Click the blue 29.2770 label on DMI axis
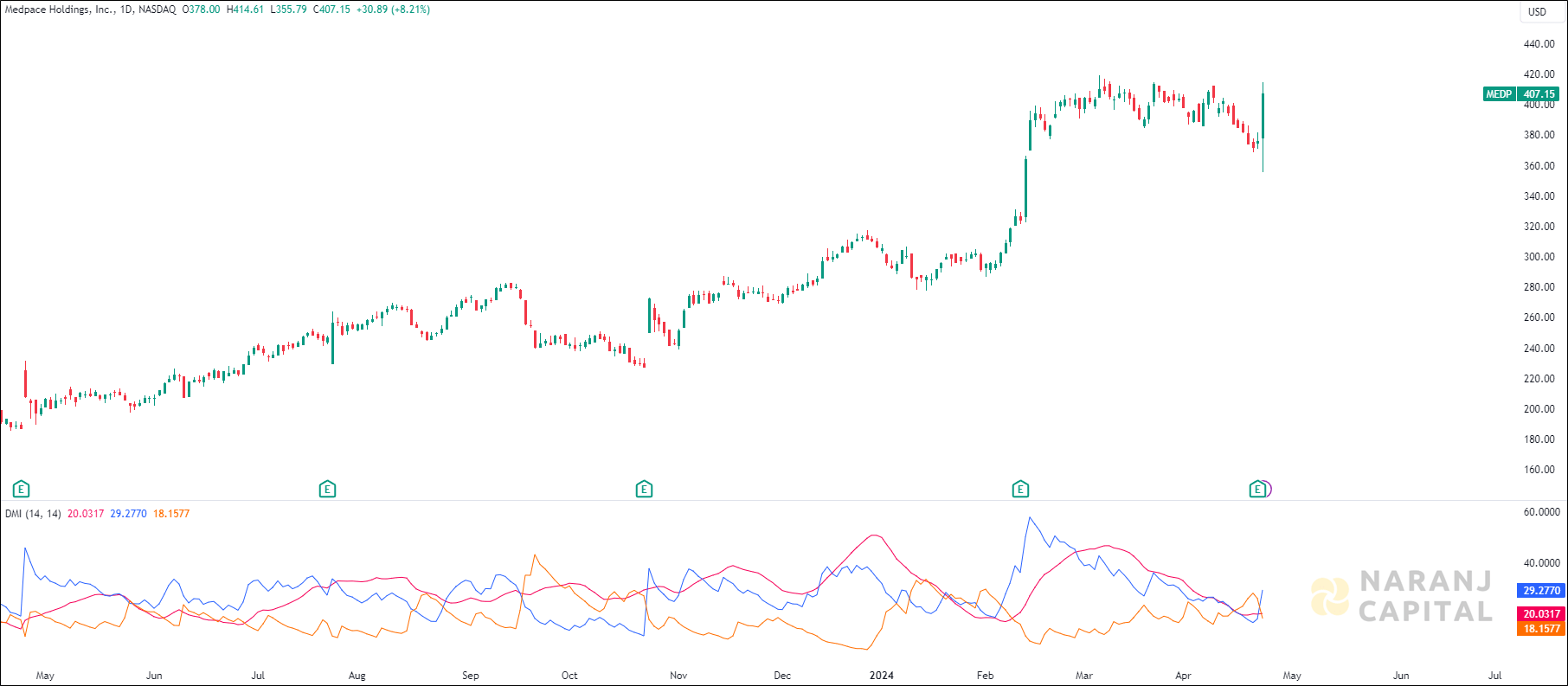The width and height of the screenshot is (1568, 686). tap(1541, 591)
